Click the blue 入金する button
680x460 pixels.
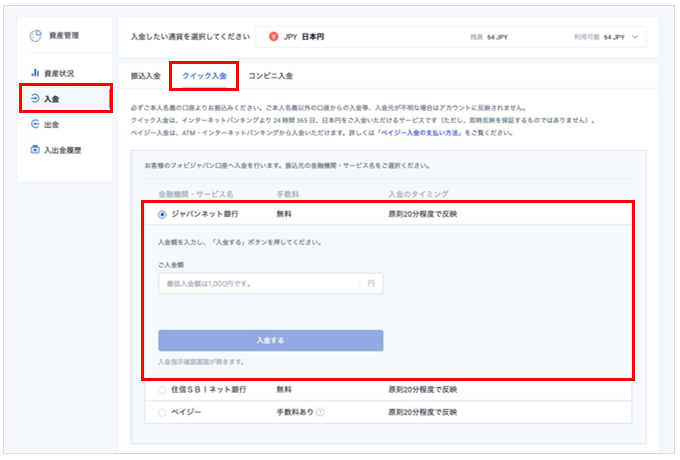271,340
